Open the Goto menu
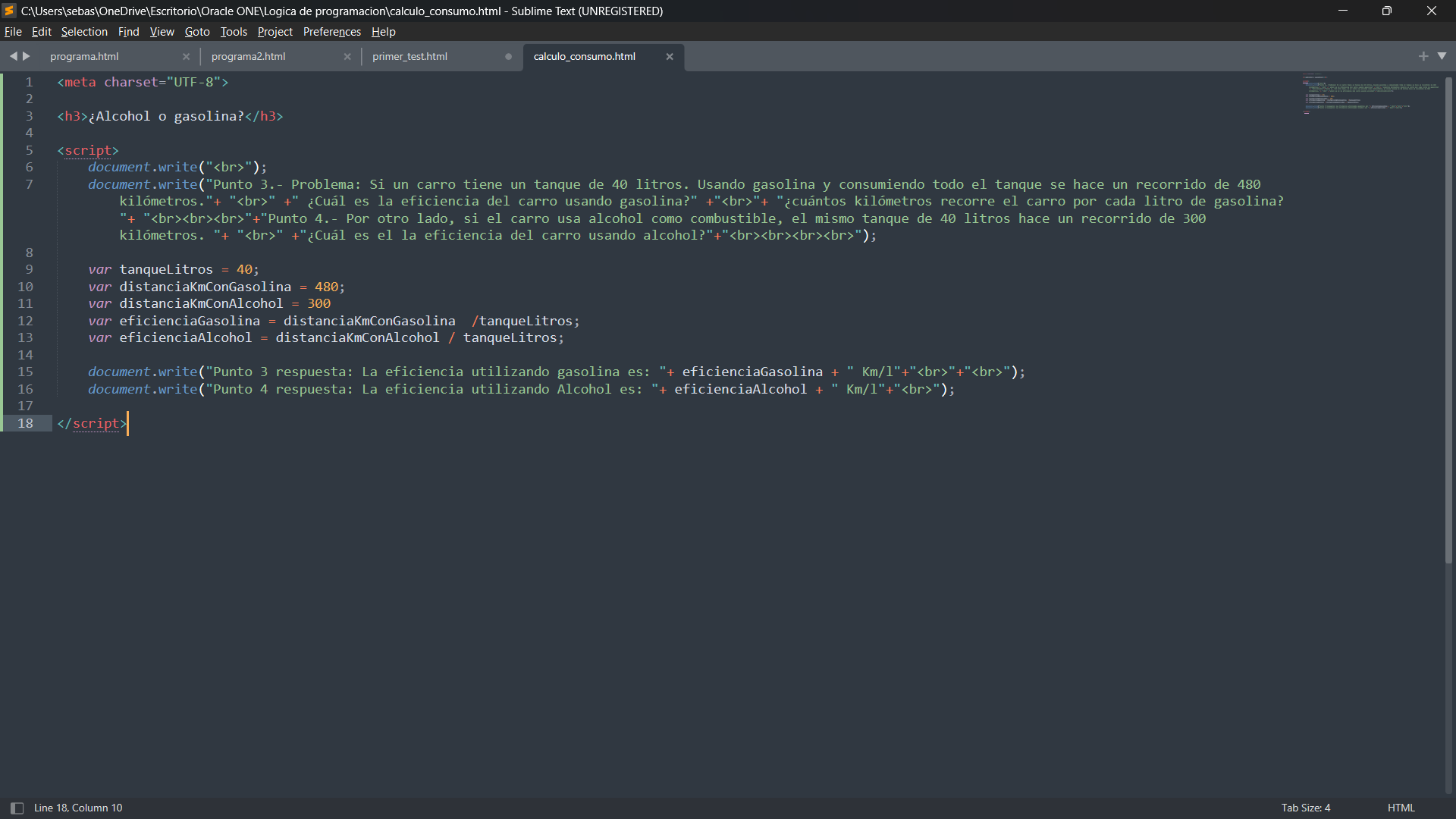Screen dimensions: 1456x819 pos(196,32)
